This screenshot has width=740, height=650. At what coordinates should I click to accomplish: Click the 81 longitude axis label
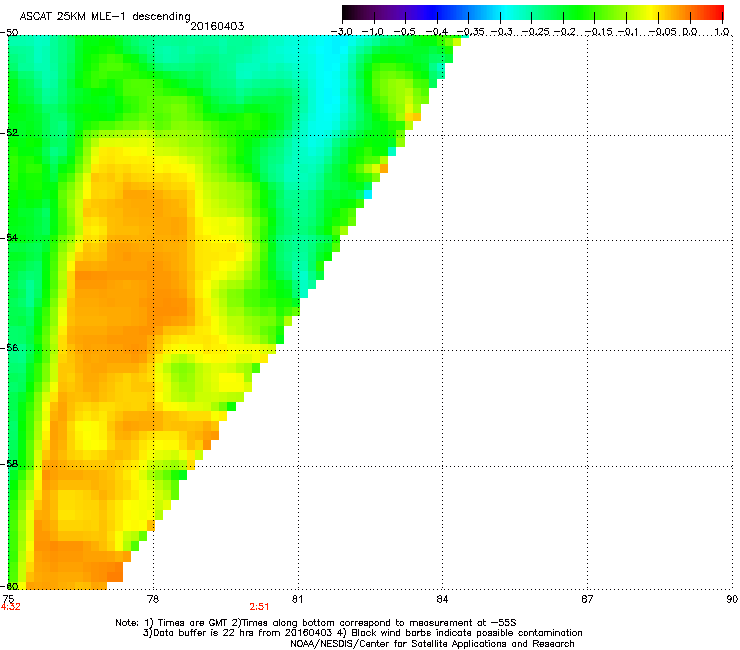click(x=297, y=599)
